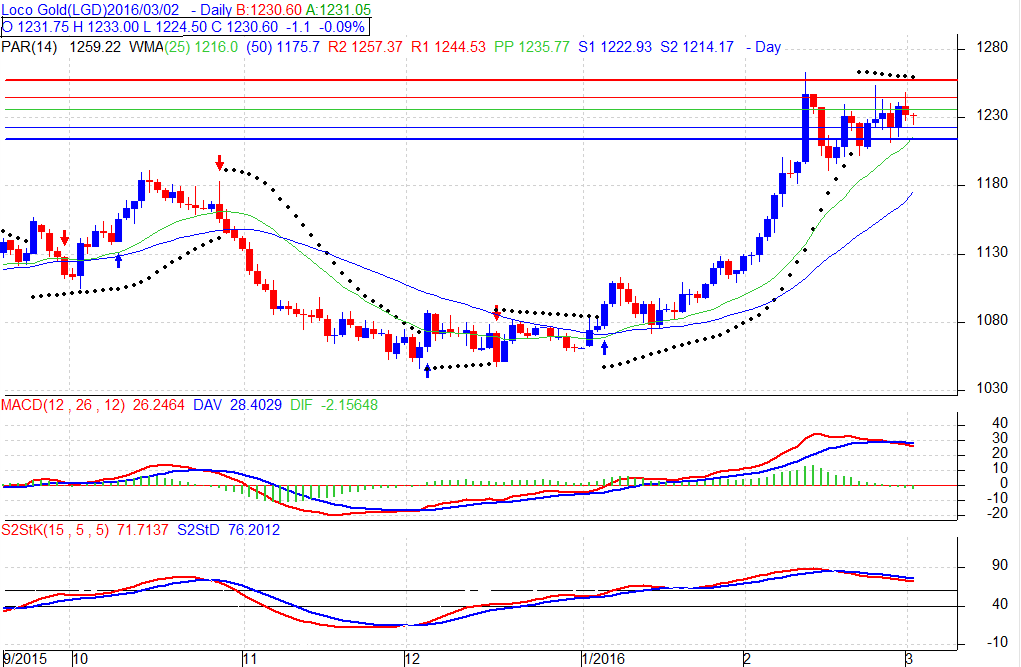Click the S2 1214.17 support label
The width and height of the screenshot is (1021, 667).
point(697,47)
